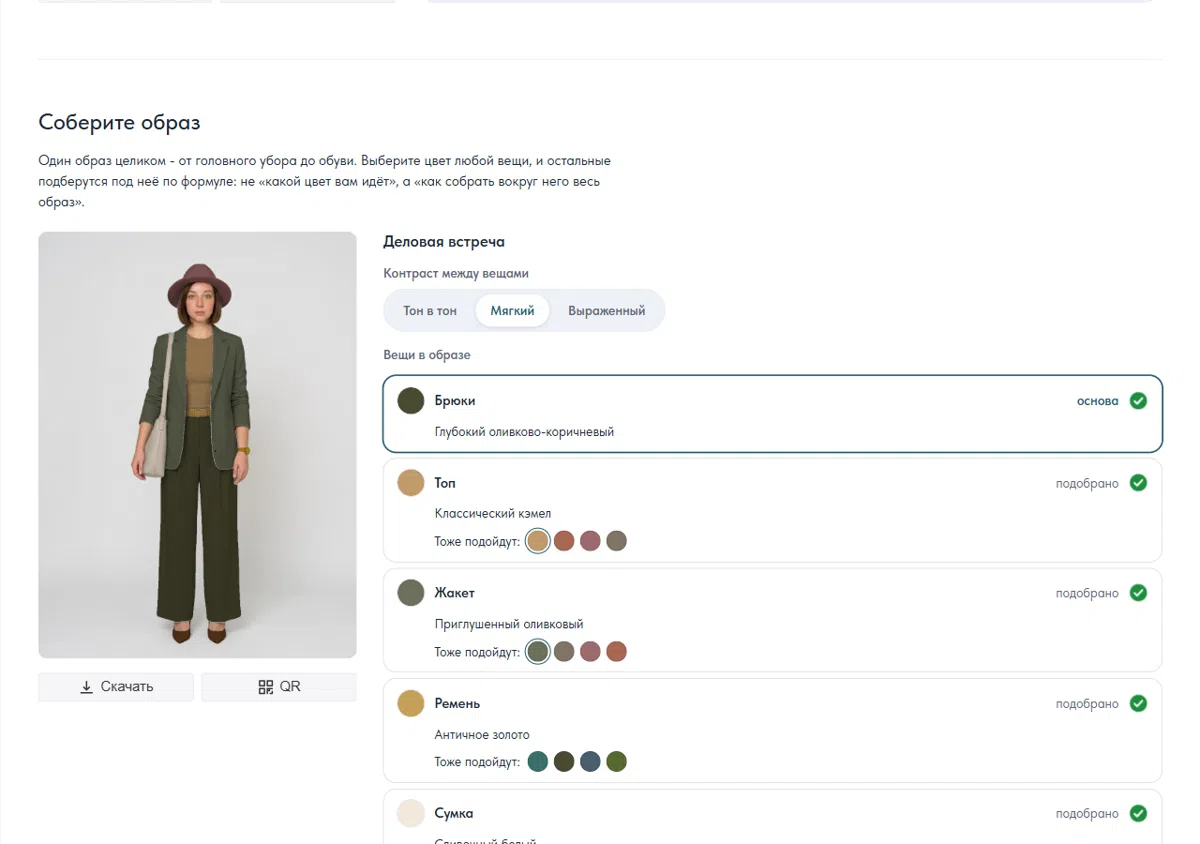Screen dimensions: 1200x844
Task: Choose the taupe alternative for Жакет
Action: (x=564, y=652)
